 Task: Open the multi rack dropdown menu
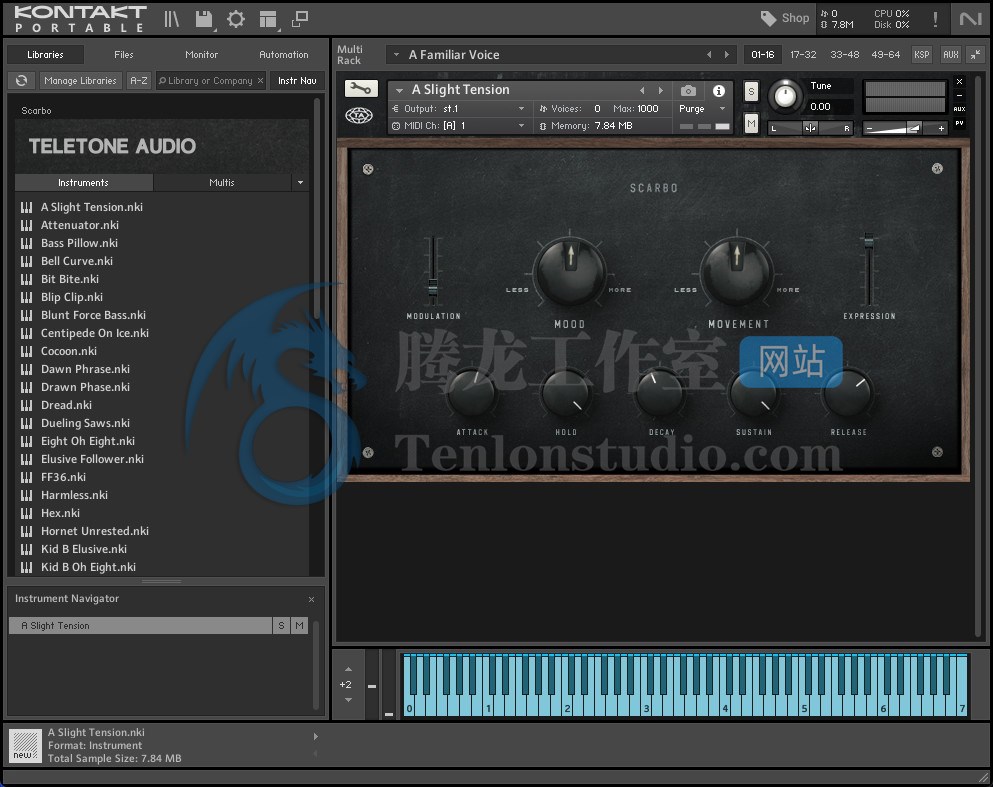point(396,54)
